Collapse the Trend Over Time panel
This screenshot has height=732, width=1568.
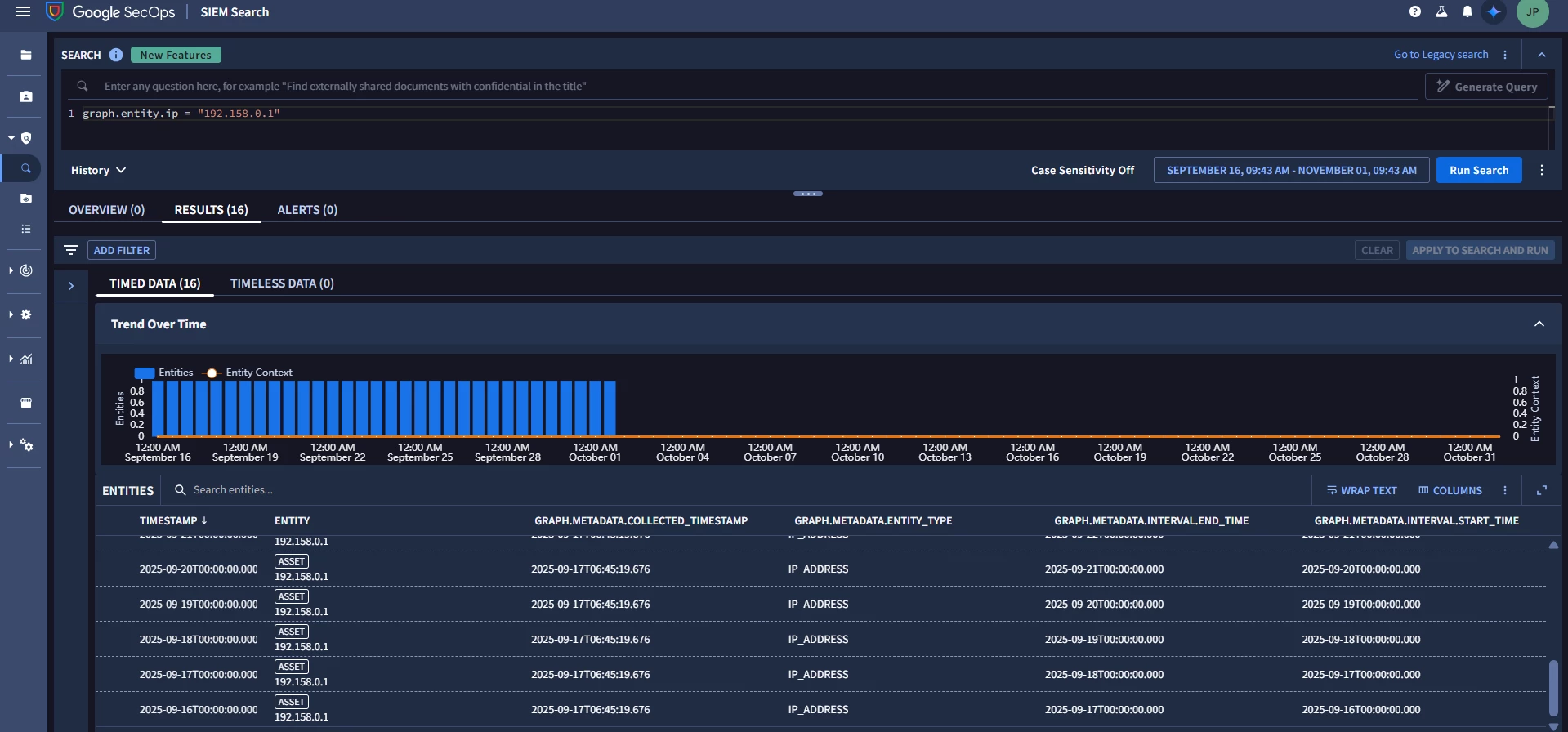(x=1539, y=324)
